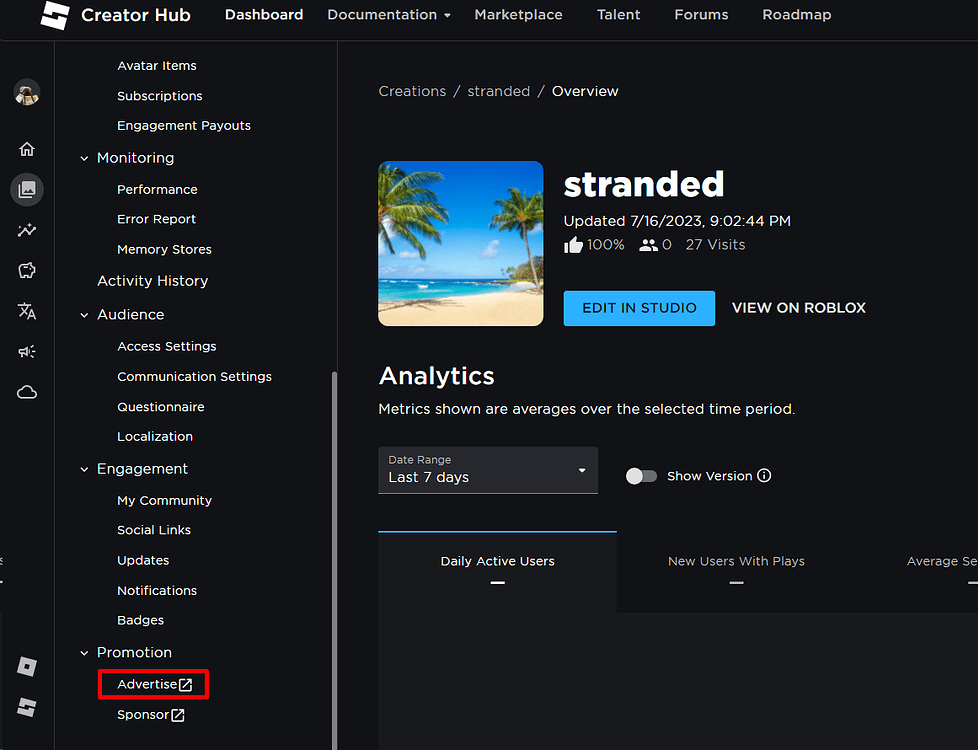978x750 pixels.
Task: Click the Monetization piggy bank icon
Action: click(x=26, y=270)
